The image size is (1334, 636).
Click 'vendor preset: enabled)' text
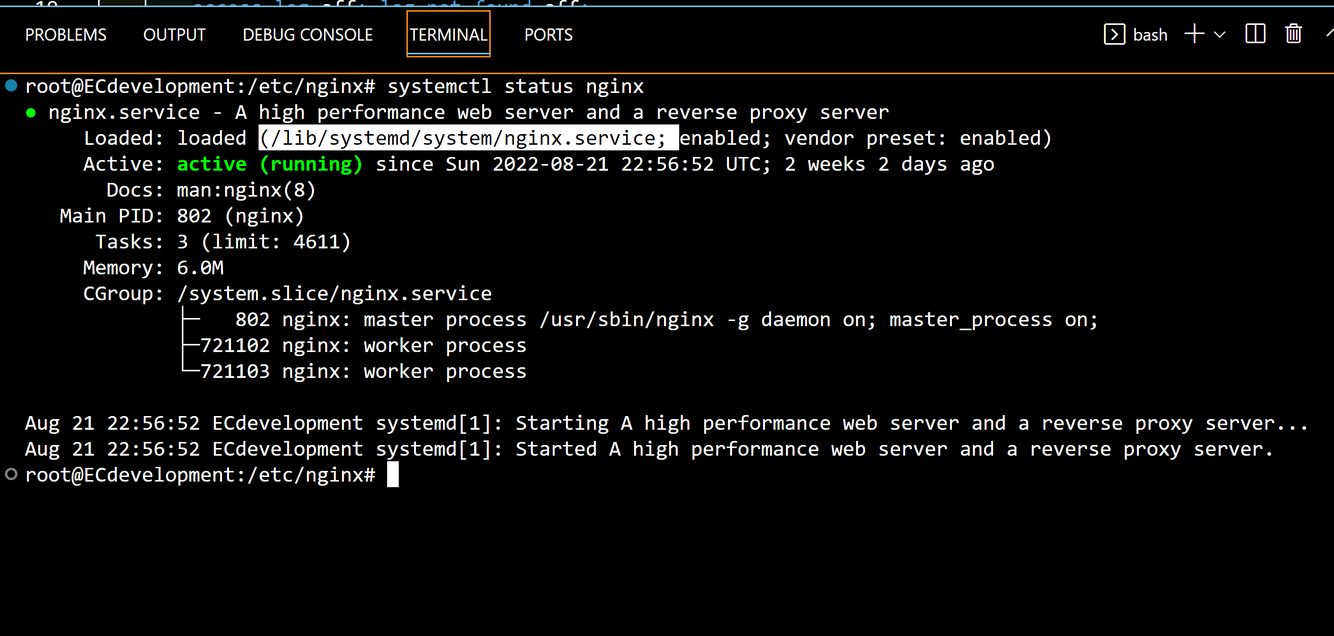click(918, 138)
